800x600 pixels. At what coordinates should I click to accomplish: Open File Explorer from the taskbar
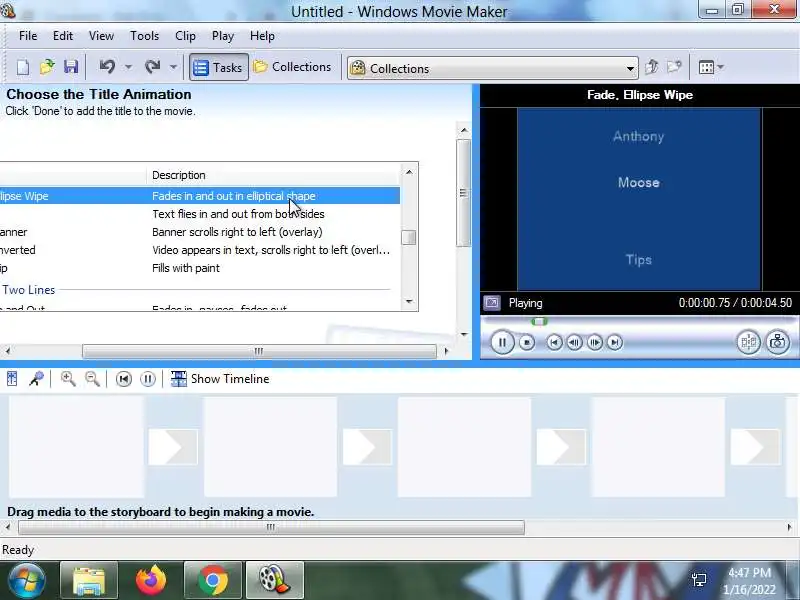pyautogui.click(x=89, y=580)
